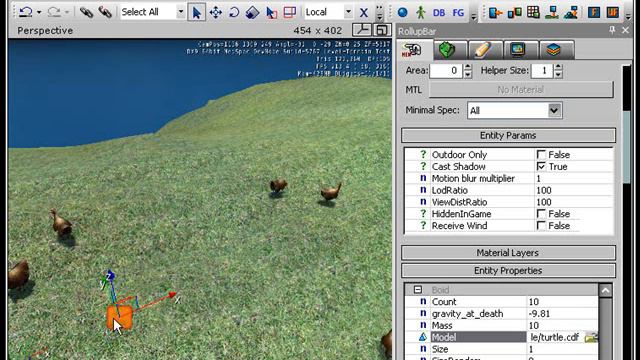
Task: Pin the RollupBar panel
Action: point(612,30)
